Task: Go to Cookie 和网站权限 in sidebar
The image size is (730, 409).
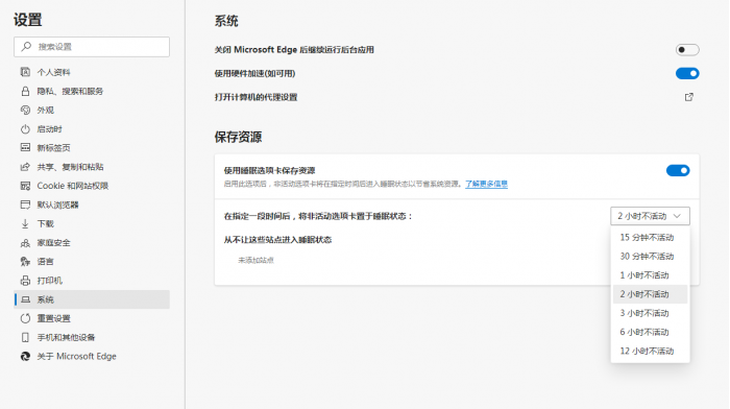Action: 72,186
